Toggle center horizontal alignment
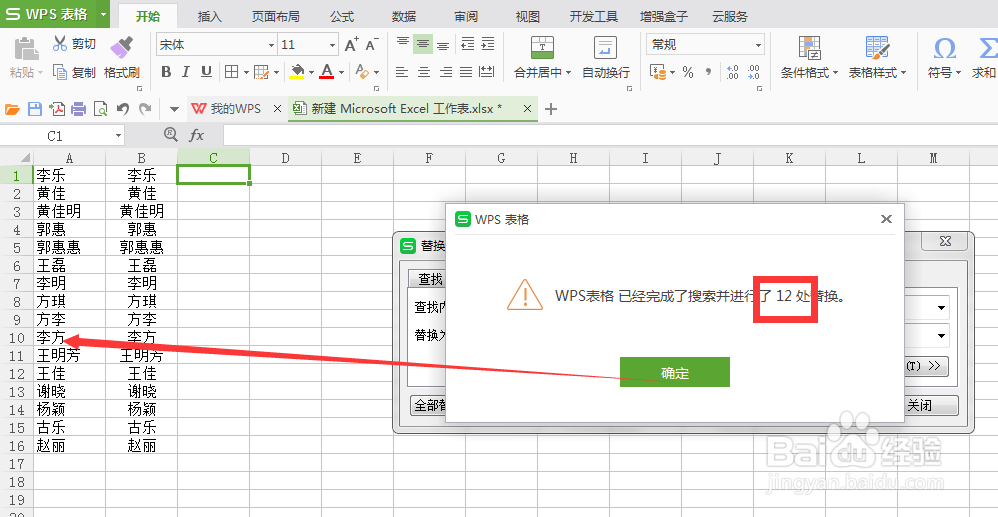Image resolution: width=998 pixels, height=517 pixels. coord(423,72)
